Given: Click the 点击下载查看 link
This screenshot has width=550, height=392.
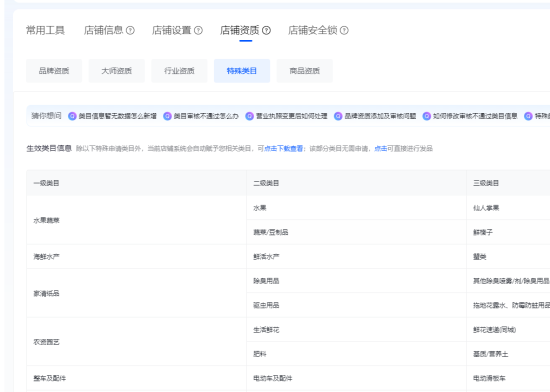Looking at the screenshot, I should click(x=283, y=149).
